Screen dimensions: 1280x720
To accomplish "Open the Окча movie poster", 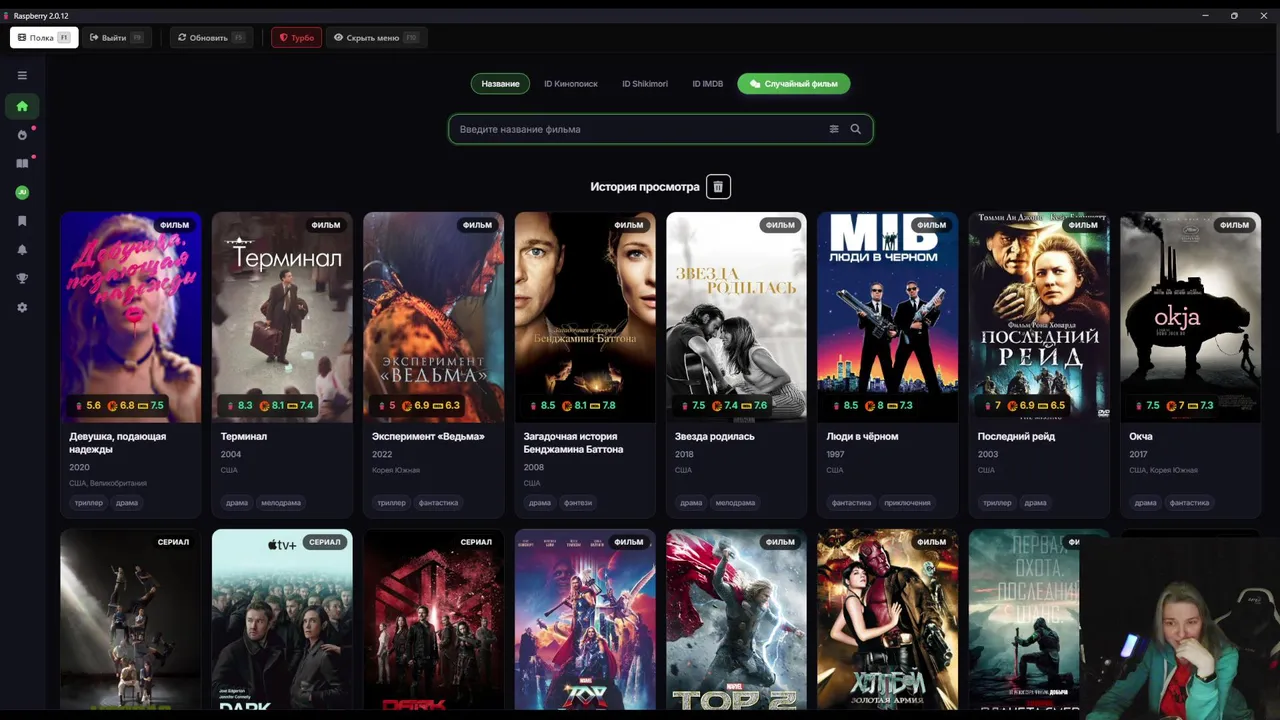I will pyautogui.click(x=1190, y=317).
